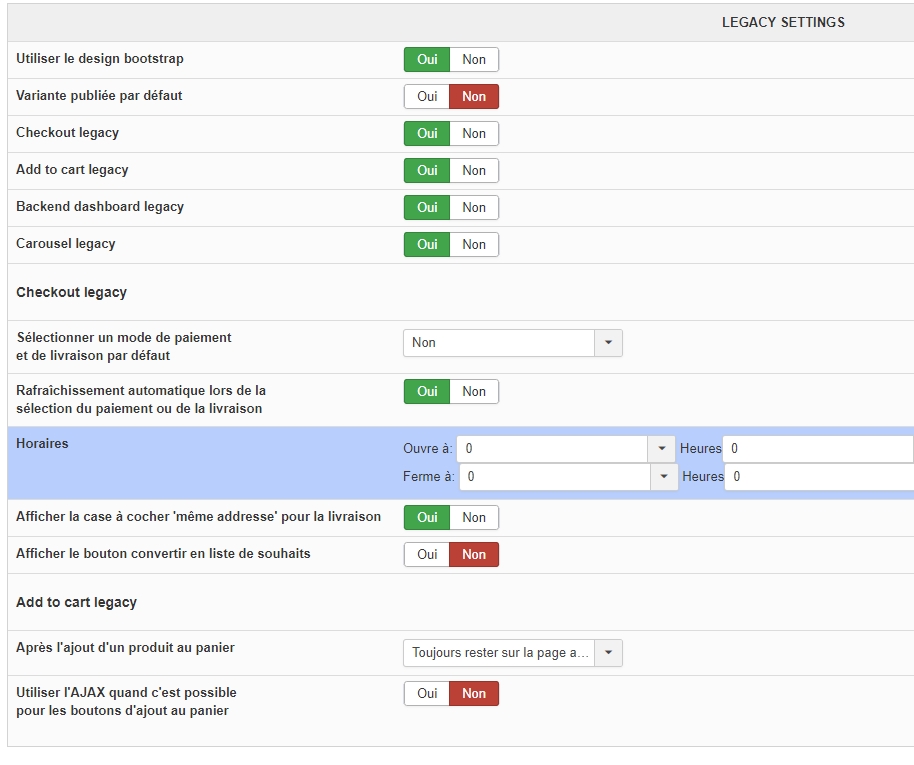Switch 'Carousel legacy' to Non
The width and height of the screenshot is (914, 765).
pyautogui.click(x=474, y=245)
